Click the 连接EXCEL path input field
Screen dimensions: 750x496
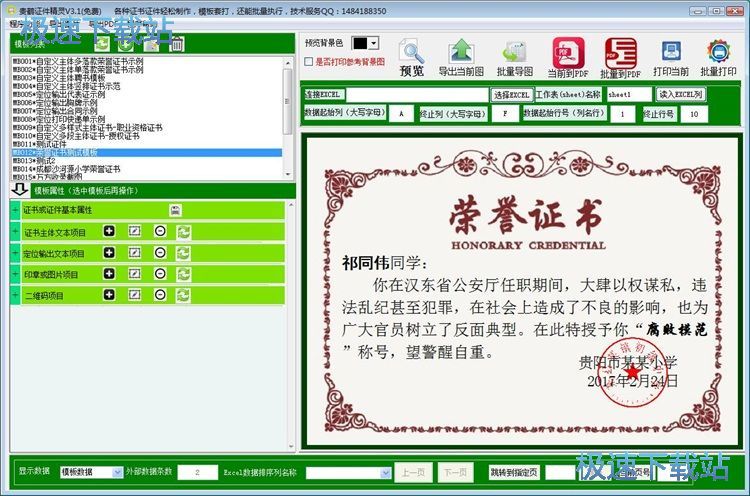tap(417, 95)
